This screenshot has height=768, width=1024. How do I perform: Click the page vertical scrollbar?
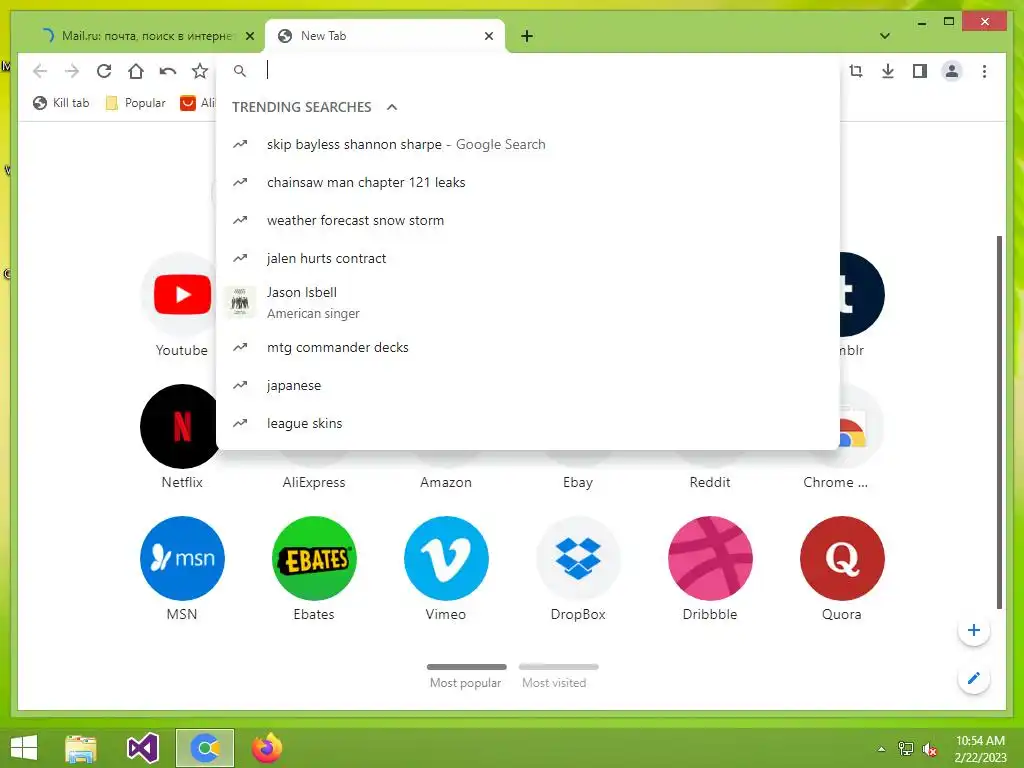[x=999, y=423]
